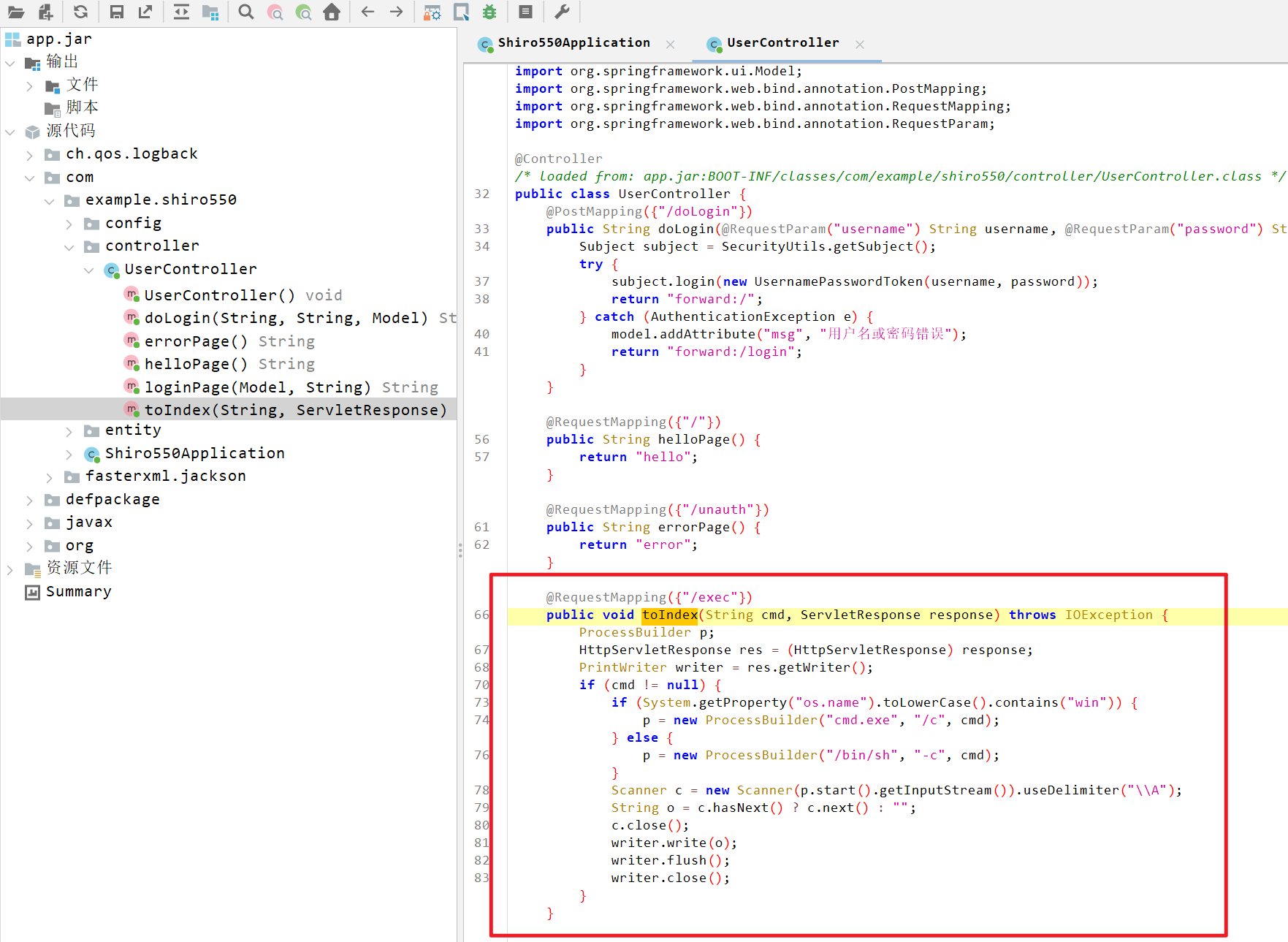The image size is (1288, 942).
Task: Toggle sync with editor icon
Action: [x=181, y=12]
